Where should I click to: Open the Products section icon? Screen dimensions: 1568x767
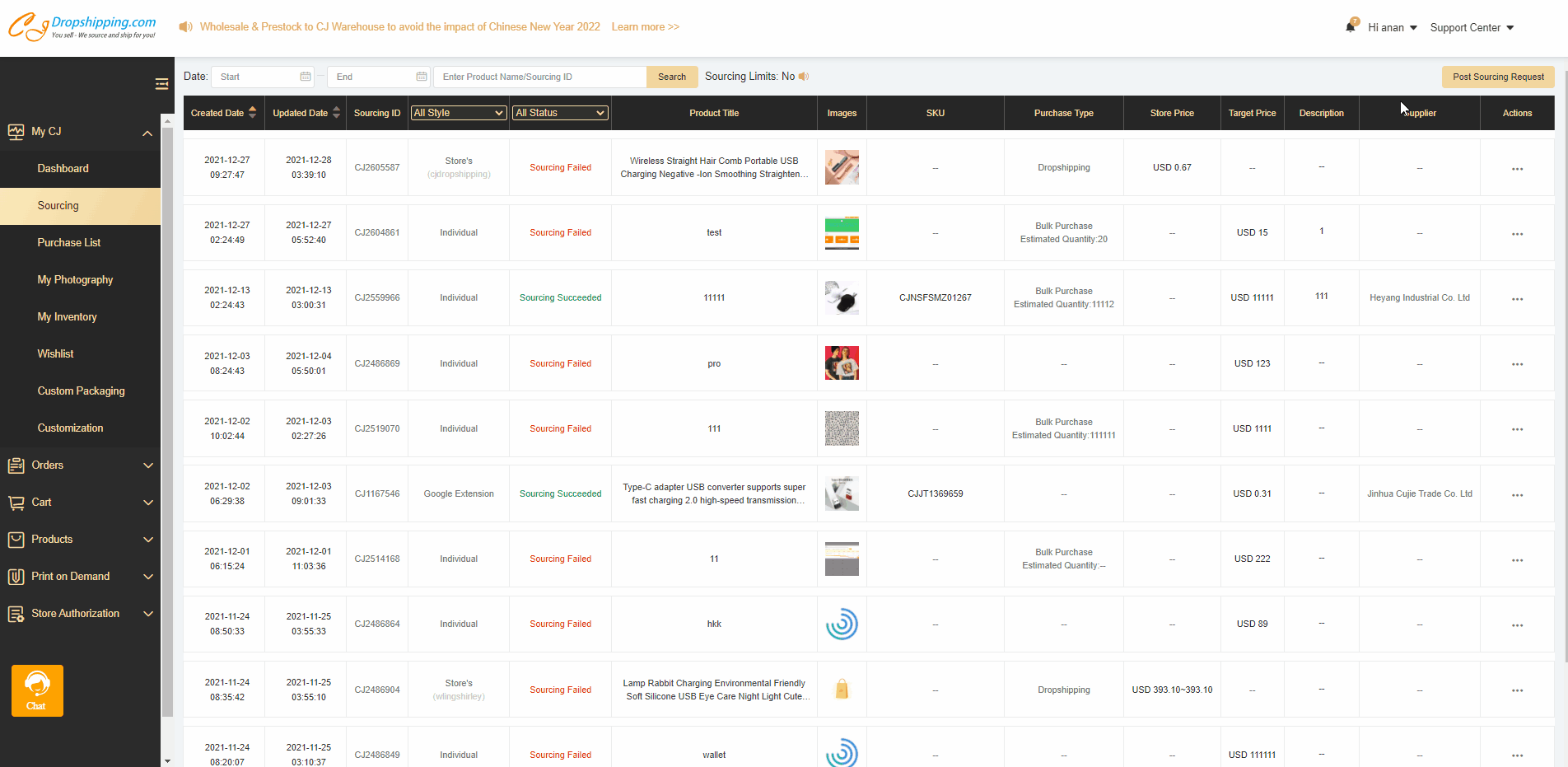click(16, 540)
